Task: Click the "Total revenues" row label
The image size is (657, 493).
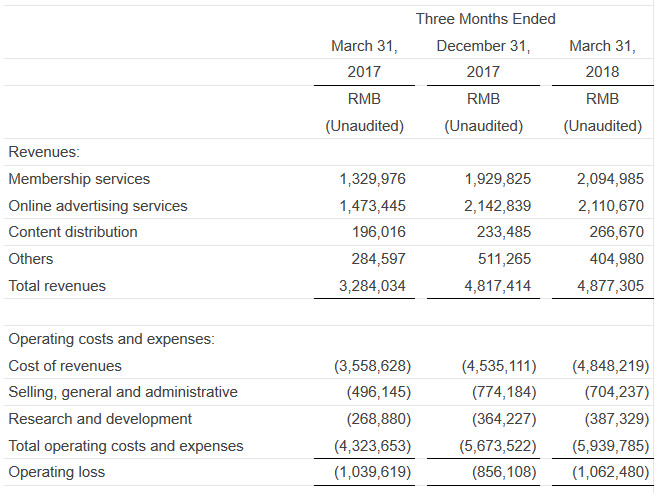Action: click(x=57, y=286)
